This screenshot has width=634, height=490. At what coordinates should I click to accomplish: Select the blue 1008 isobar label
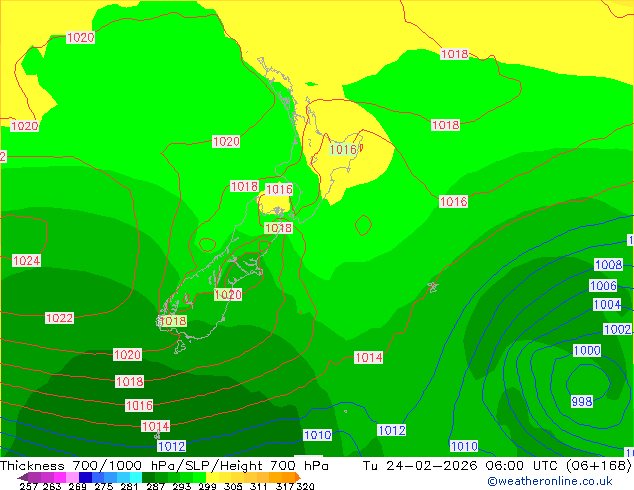click(609, 264)
